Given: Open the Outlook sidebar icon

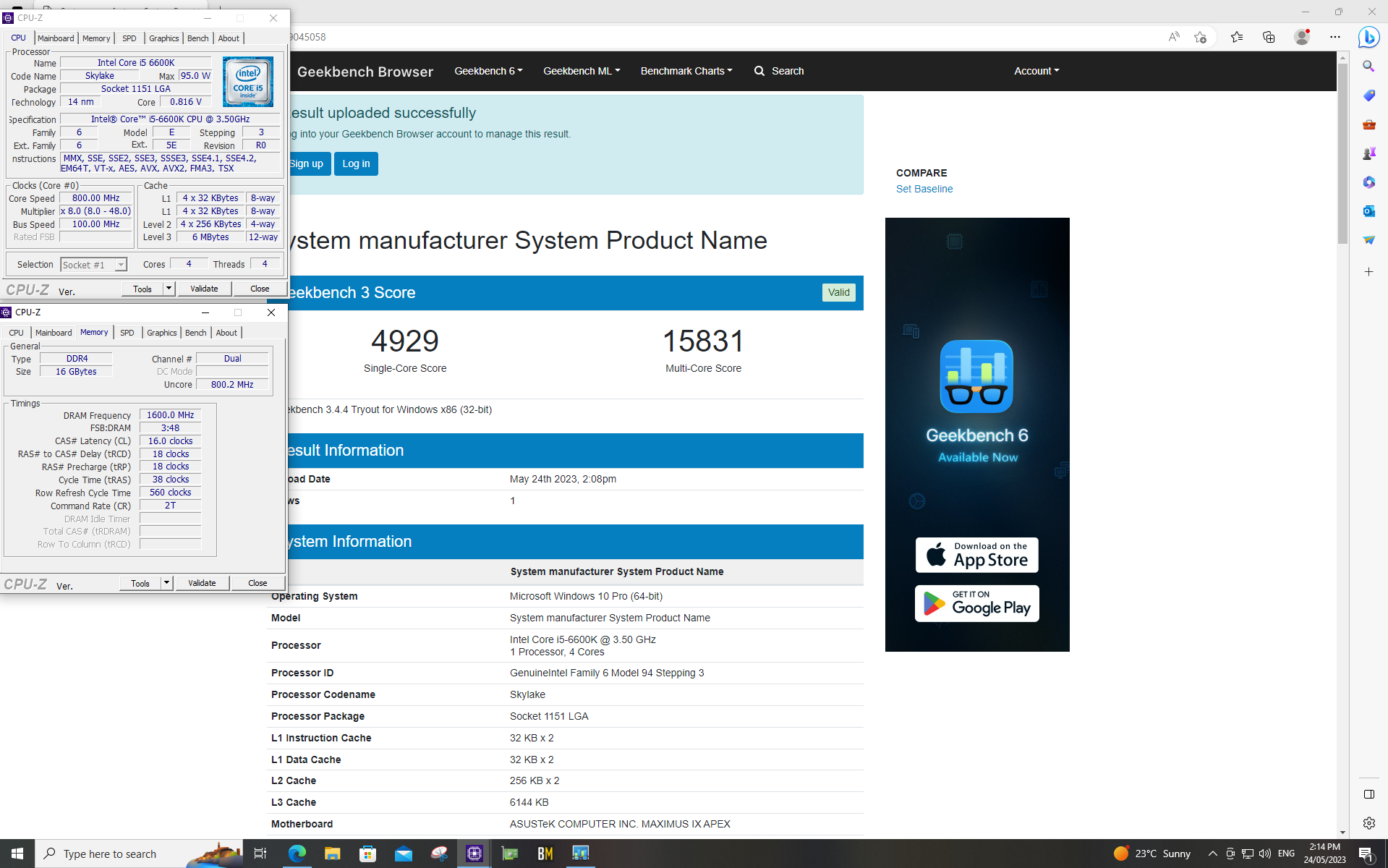Looking at the screenshot, I should click(1368, 211).
